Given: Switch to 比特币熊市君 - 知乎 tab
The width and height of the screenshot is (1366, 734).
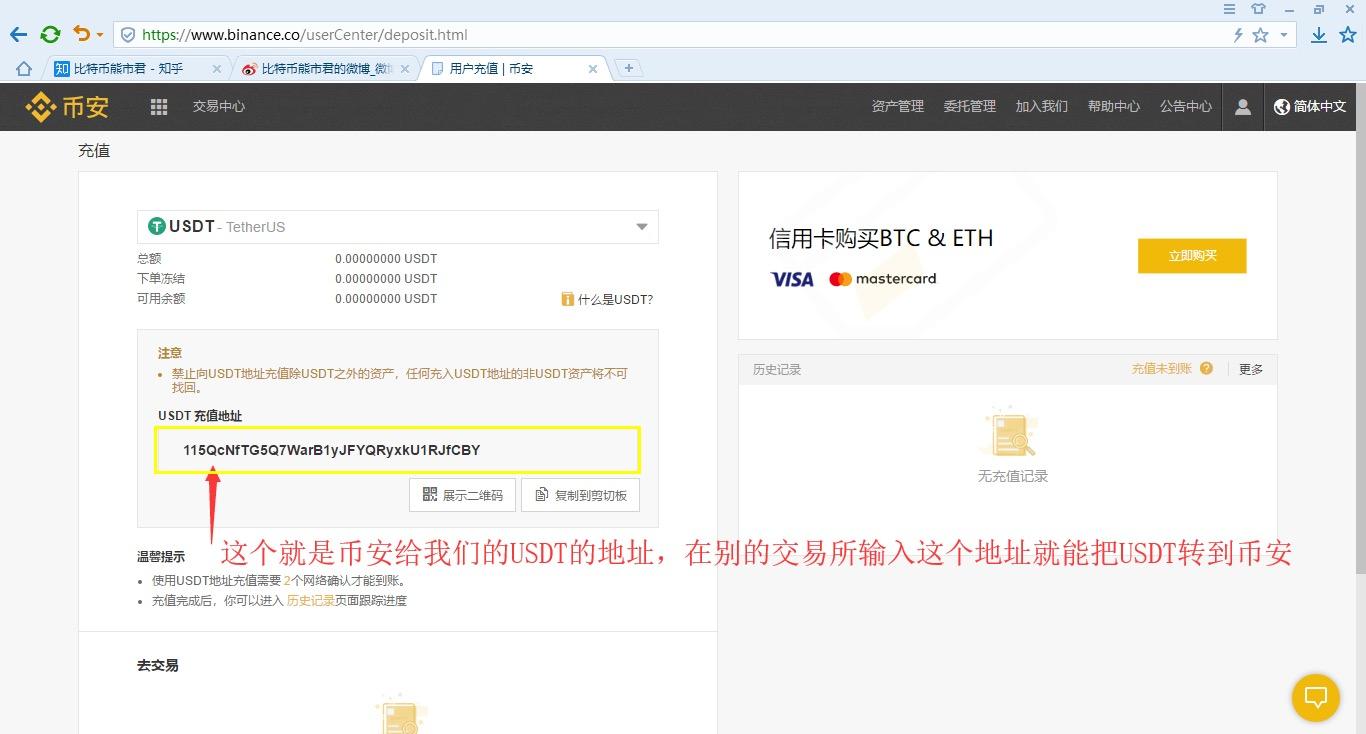Looking at the screenshot, I should coord(138,68).
